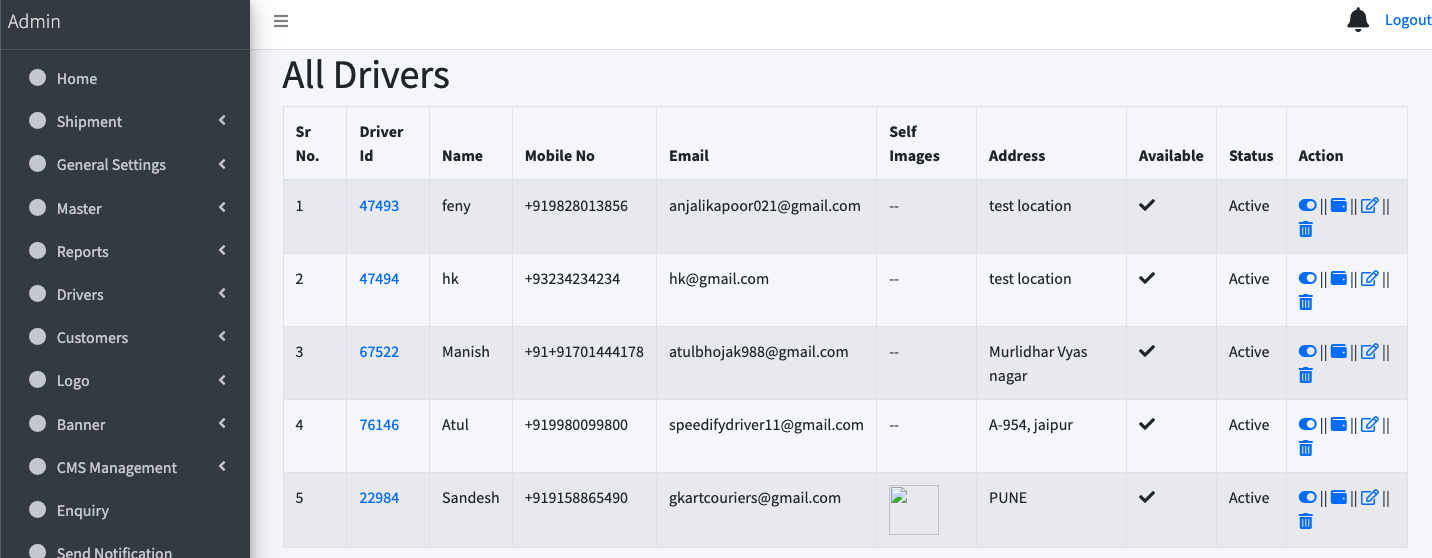Image resolution: width=1432 pixels, height=558 pixels.
Task: Open wallet for driver Sandesh
Action: coord(1339,497)
